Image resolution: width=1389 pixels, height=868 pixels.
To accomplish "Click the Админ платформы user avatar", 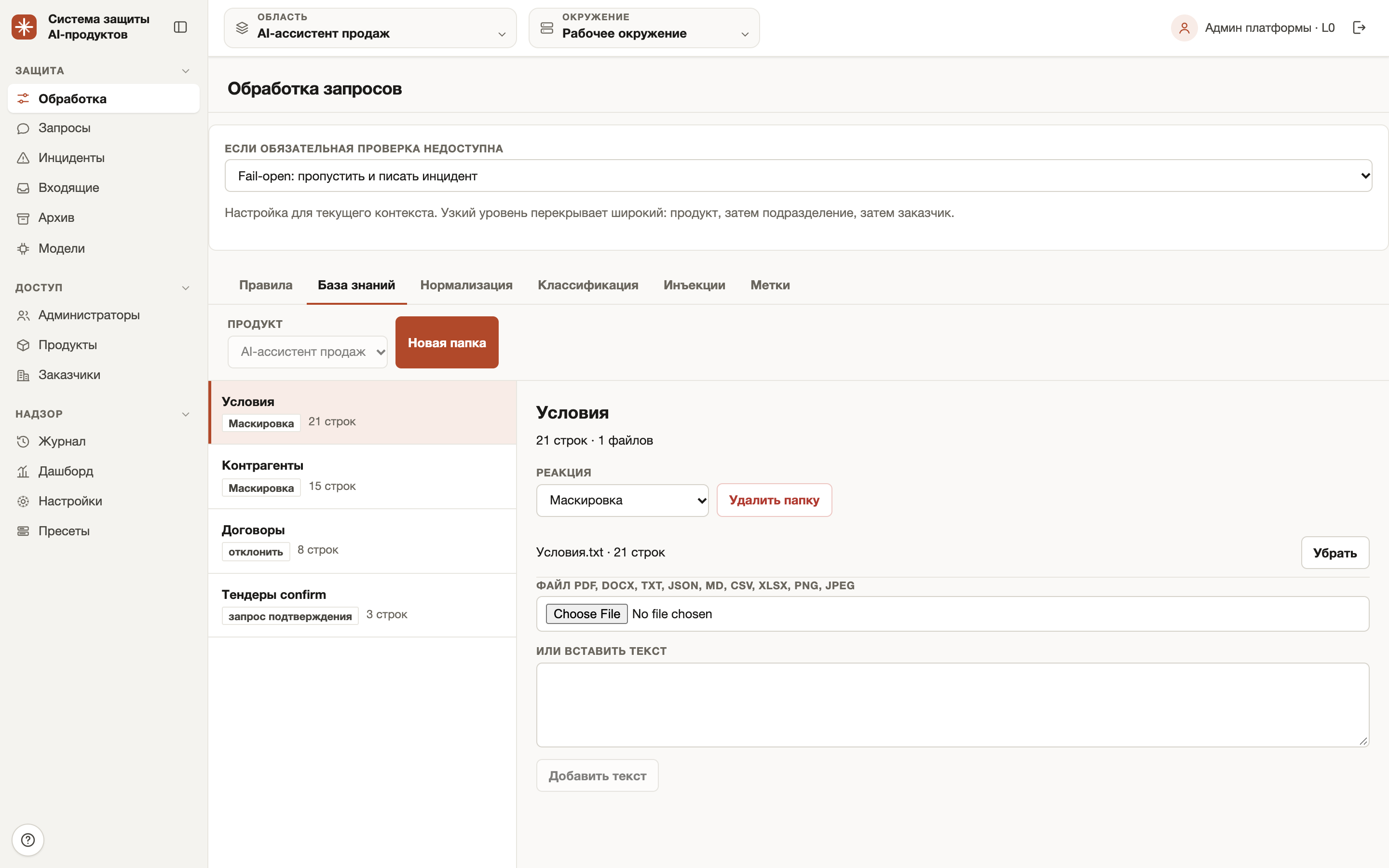I will (1184, 27).
